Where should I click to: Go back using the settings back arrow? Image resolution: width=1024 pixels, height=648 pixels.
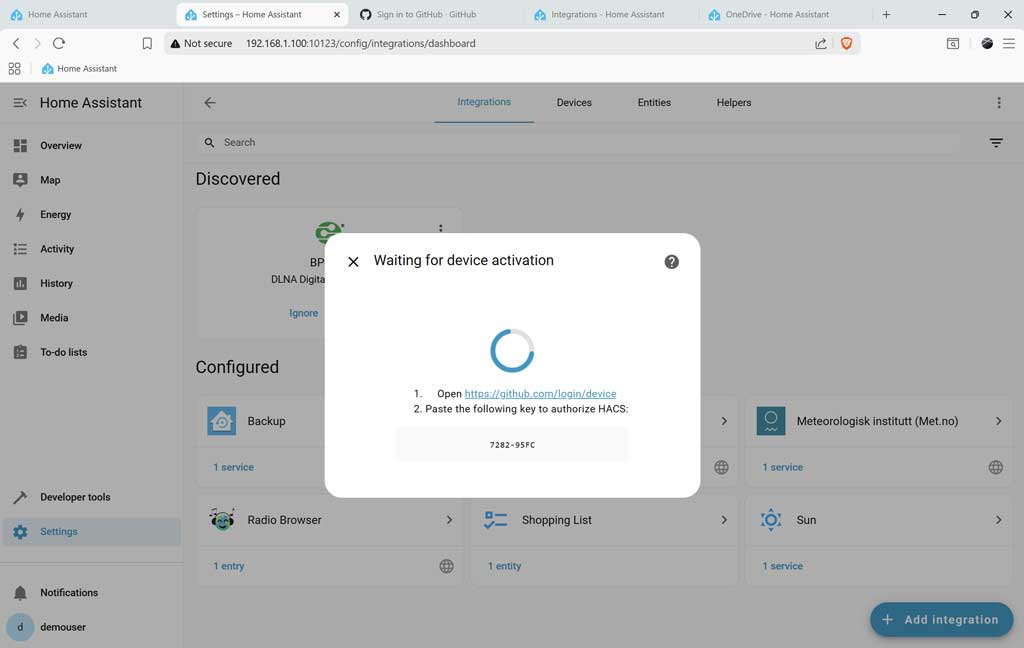[210, 103]
